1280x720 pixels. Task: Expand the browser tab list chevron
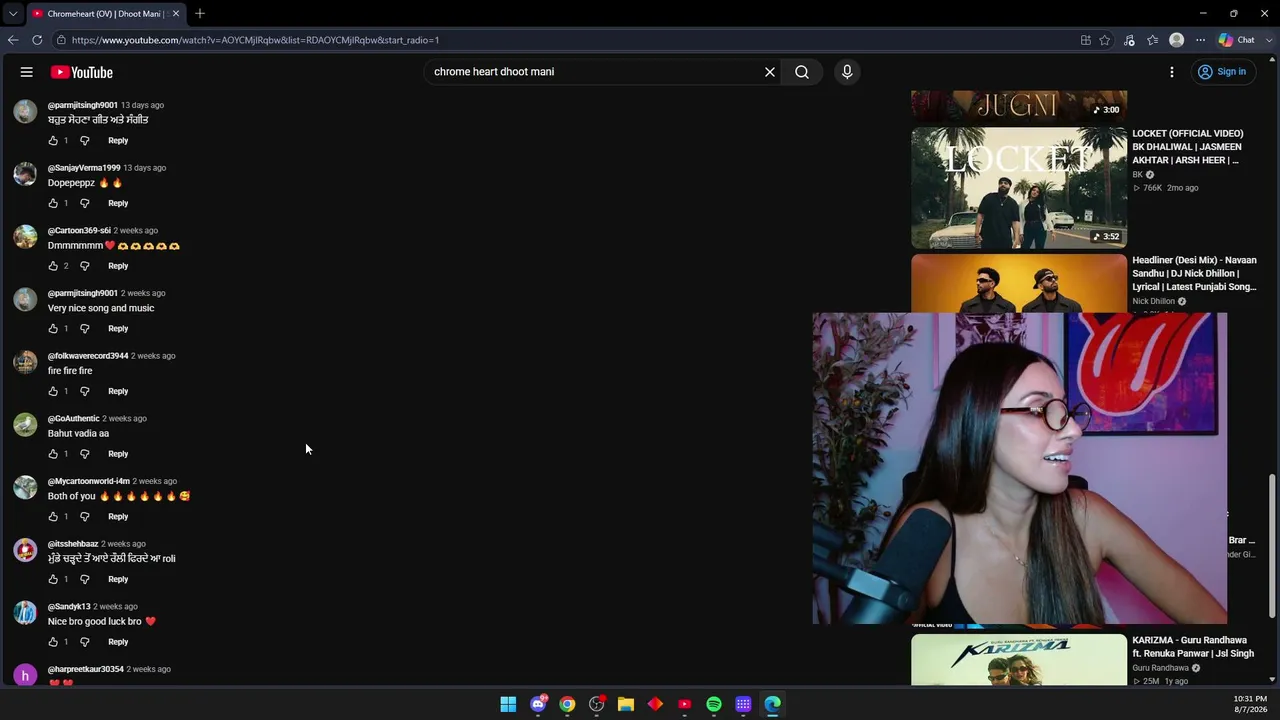pyautogui.click(x=12, y=13)
